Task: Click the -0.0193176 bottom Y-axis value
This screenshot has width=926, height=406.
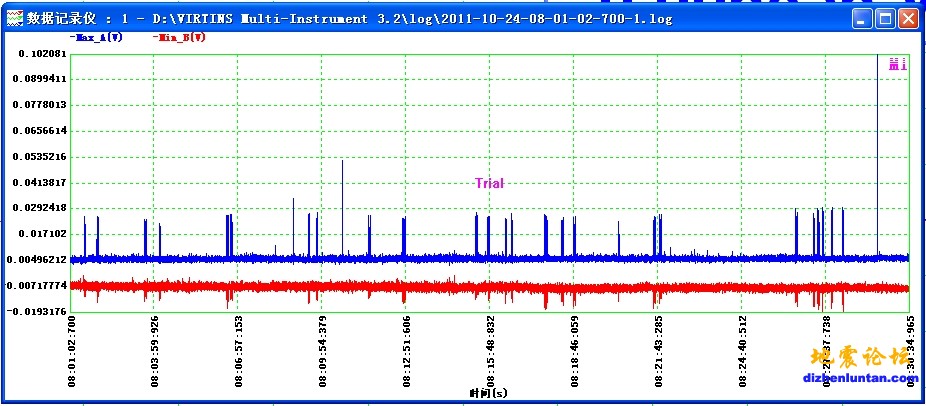Action: click(39, 311)
